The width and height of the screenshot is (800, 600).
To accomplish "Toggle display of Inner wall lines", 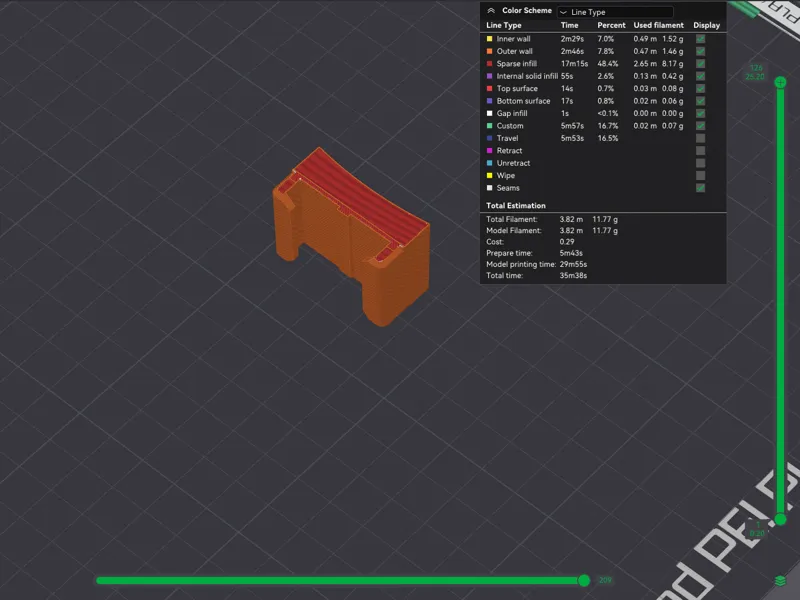I will point(701,39).
